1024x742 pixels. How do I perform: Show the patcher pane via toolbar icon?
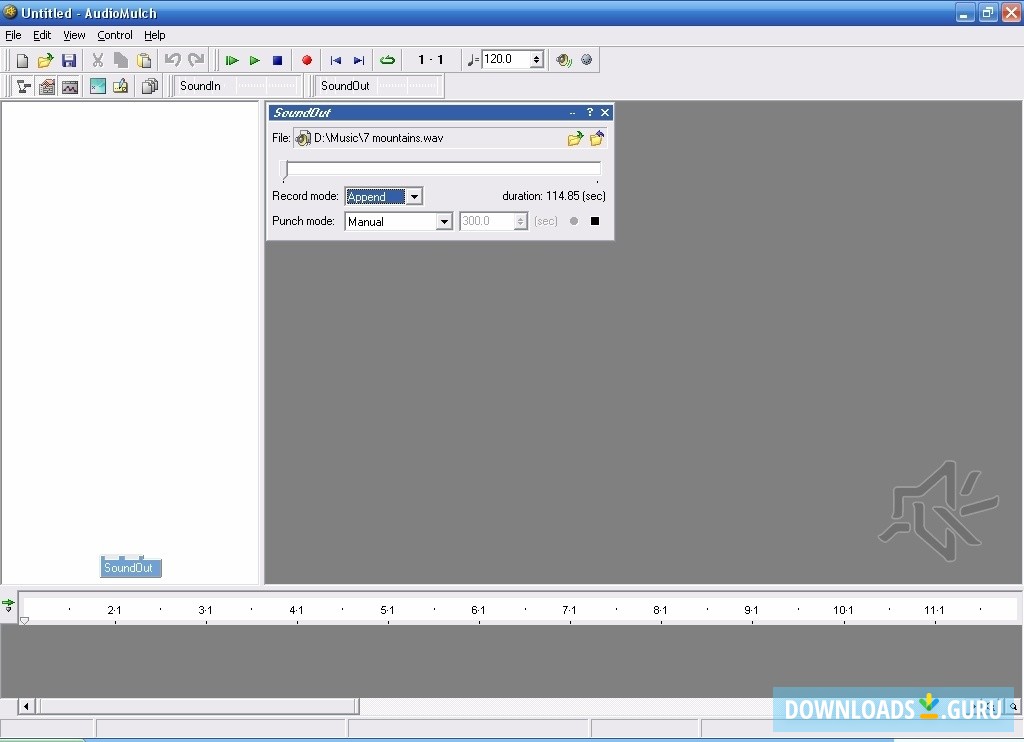coord(24,86)
